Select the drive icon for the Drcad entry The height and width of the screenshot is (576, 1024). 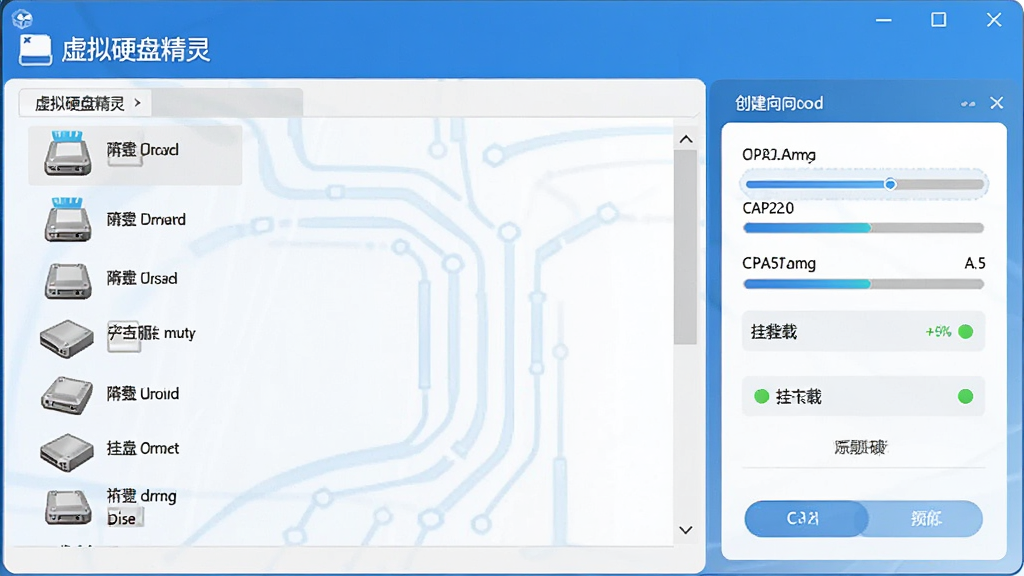tap(68, 153)
